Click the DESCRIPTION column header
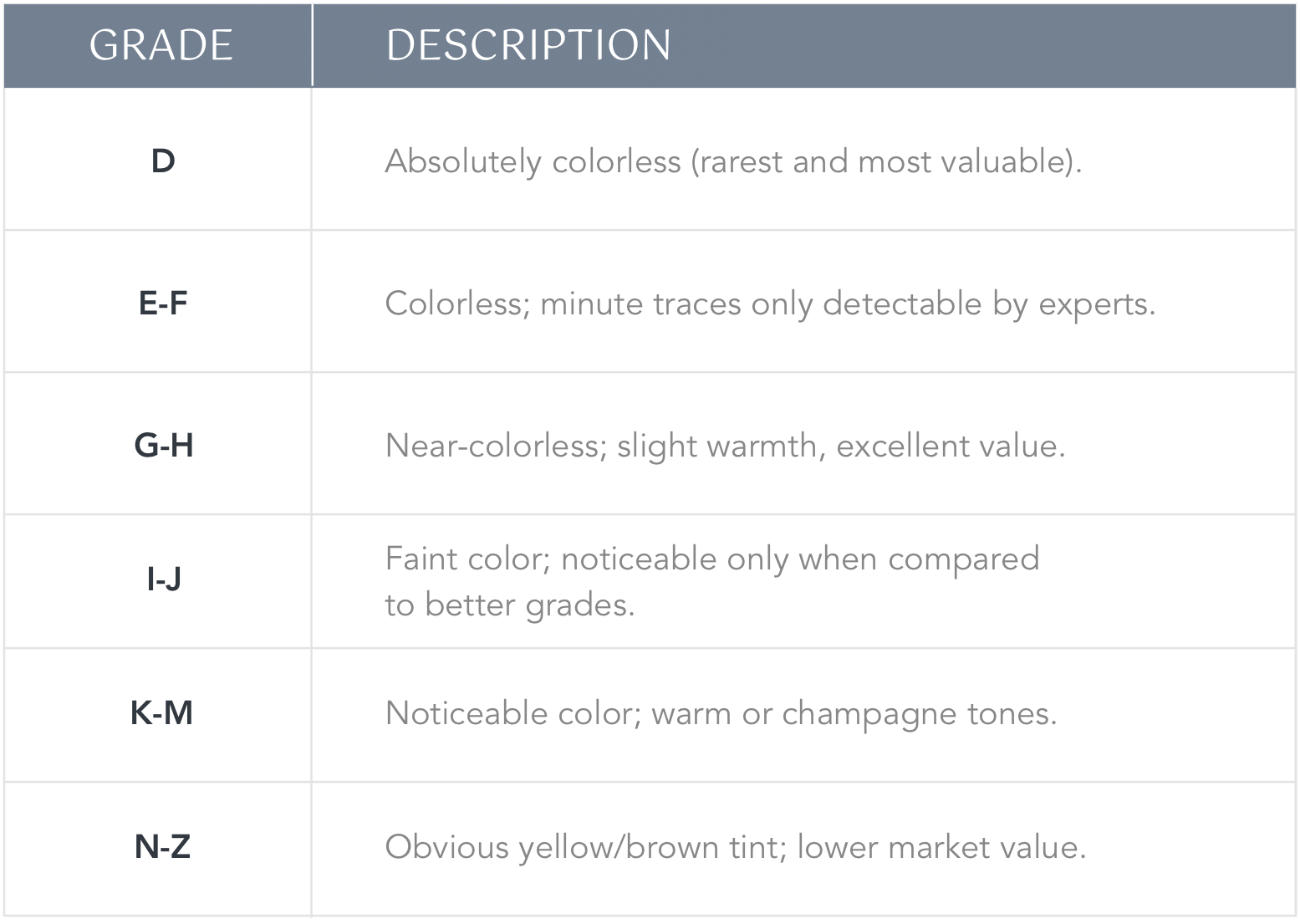This screenshot has width=1300, height=924. tap(528, 45)
